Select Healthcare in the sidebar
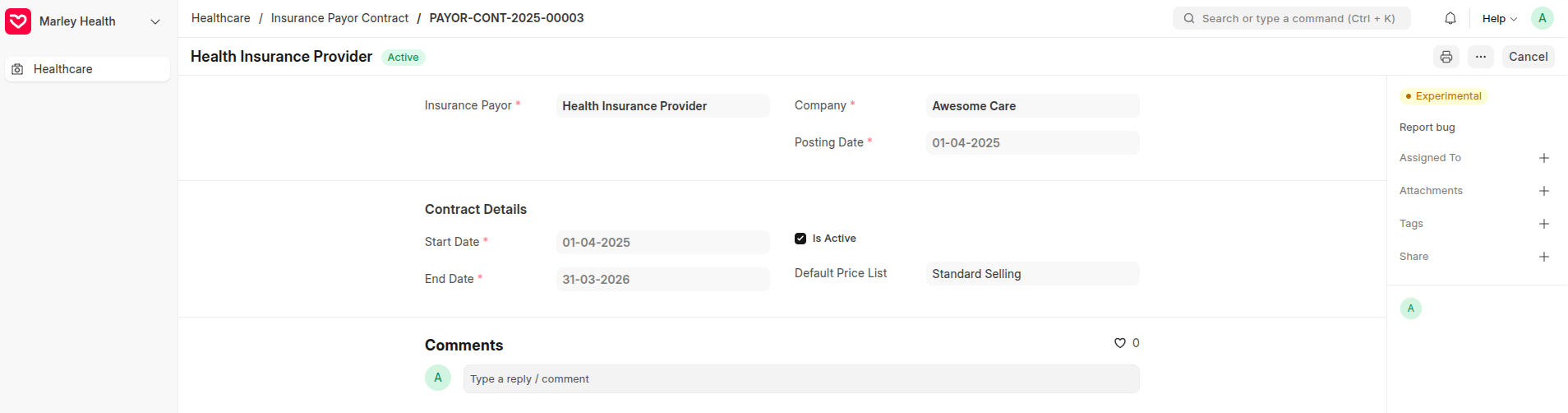Image resolution: width=1568 pixels, height=413 pixels. pyautogui.click(x=88, y=69)
